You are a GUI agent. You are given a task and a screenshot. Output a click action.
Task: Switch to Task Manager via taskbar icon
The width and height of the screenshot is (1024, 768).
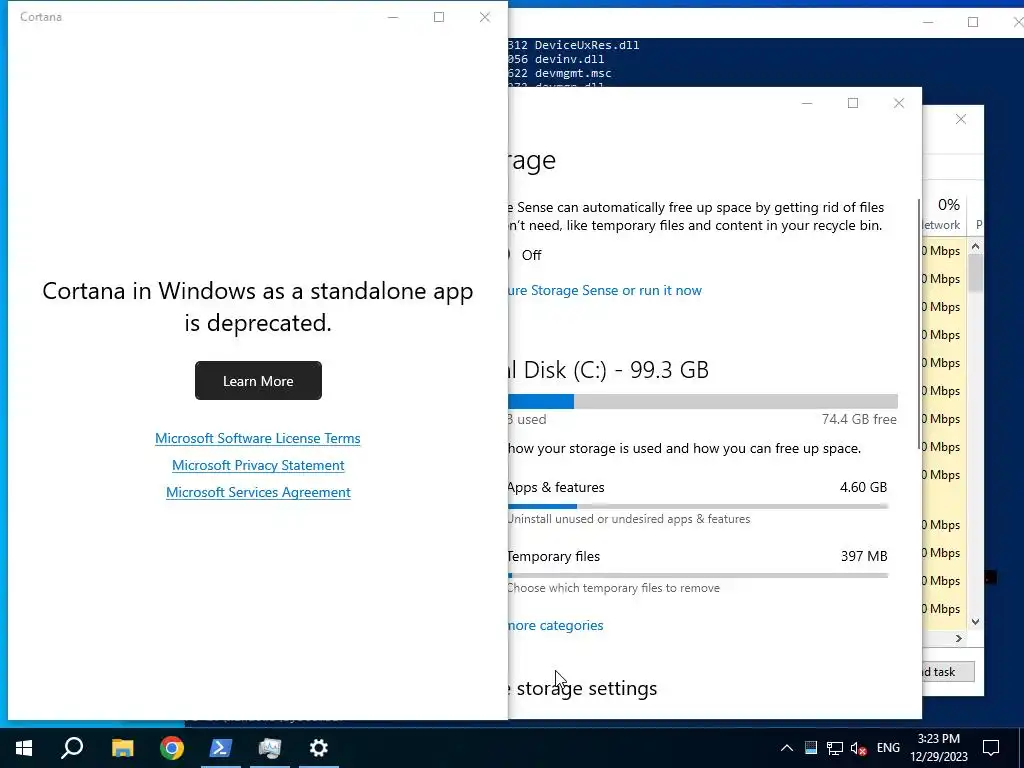click(270, 748)
